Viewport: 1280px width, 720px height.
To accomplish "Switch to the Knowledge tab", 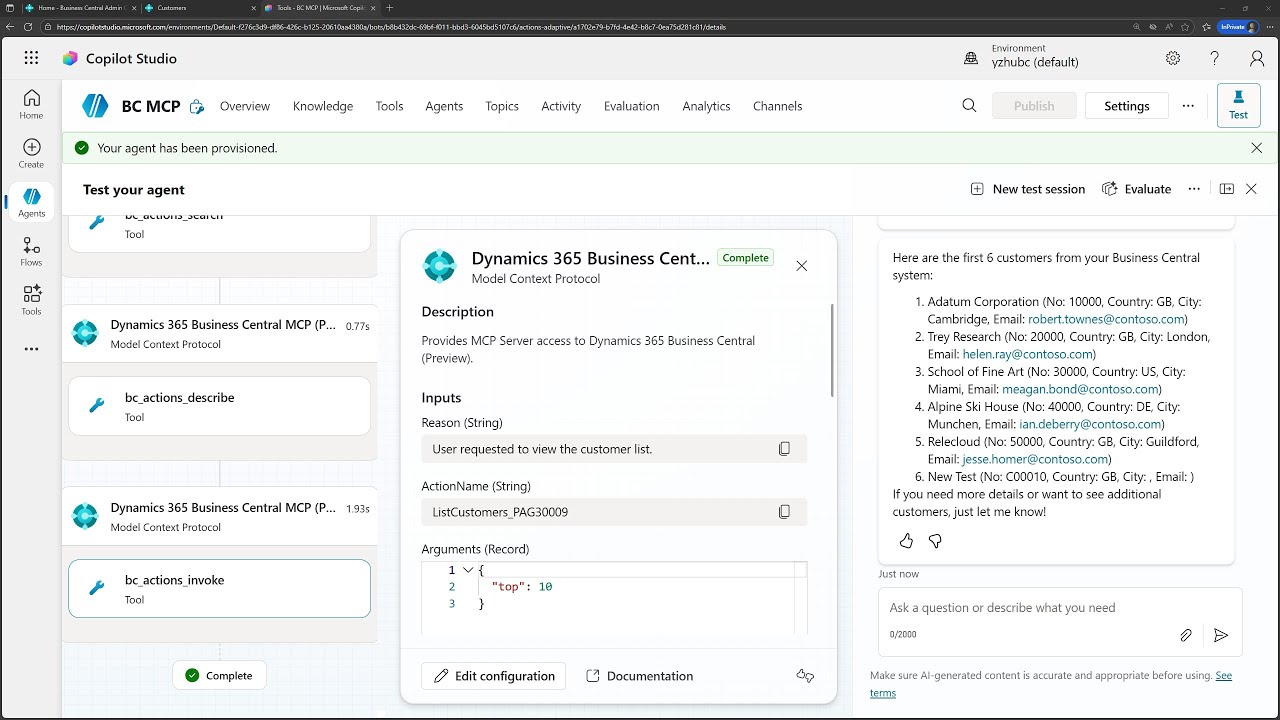I will [323, 106].
